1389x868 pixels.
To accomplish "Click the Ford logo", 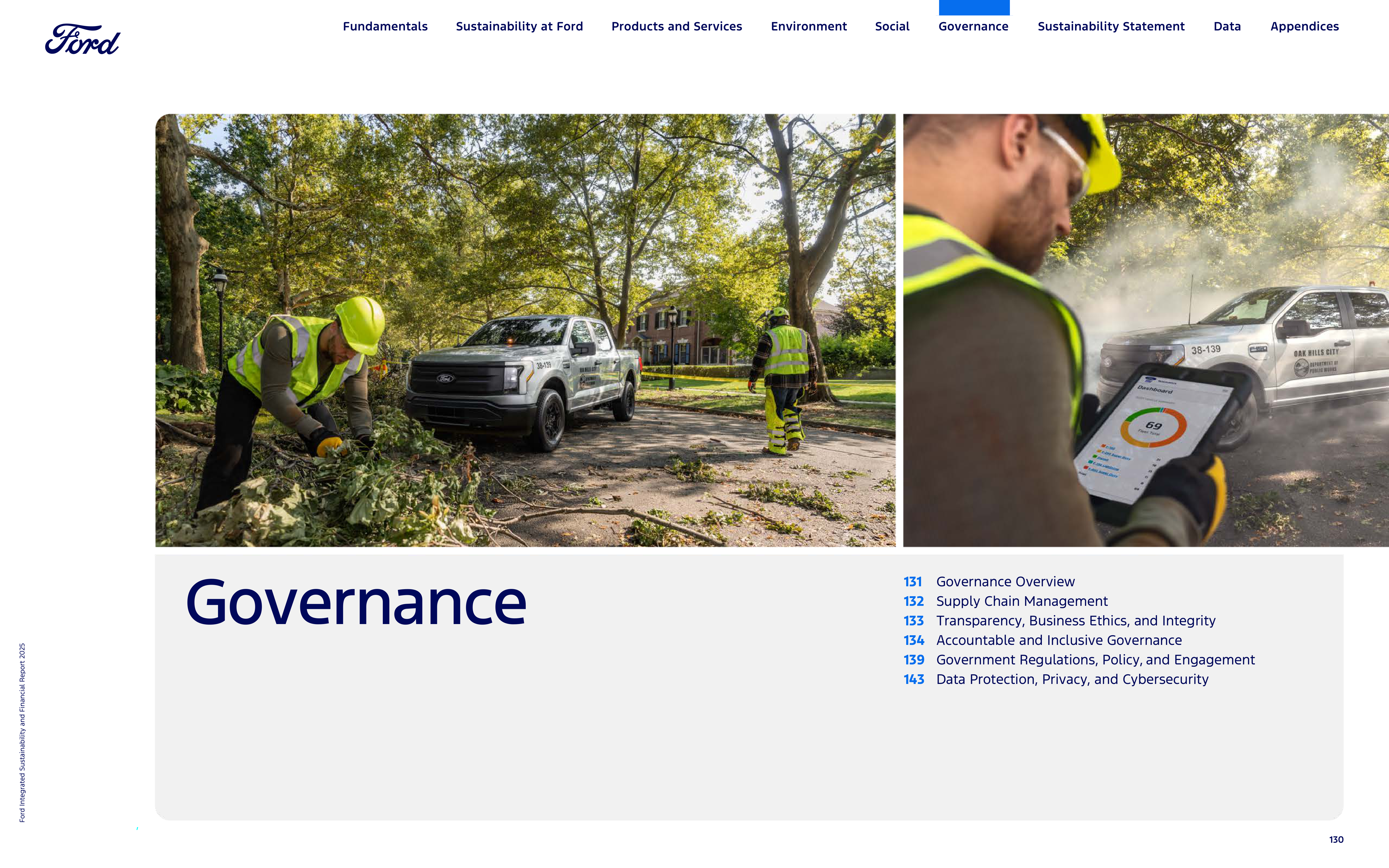I will (x=83, y=39).
